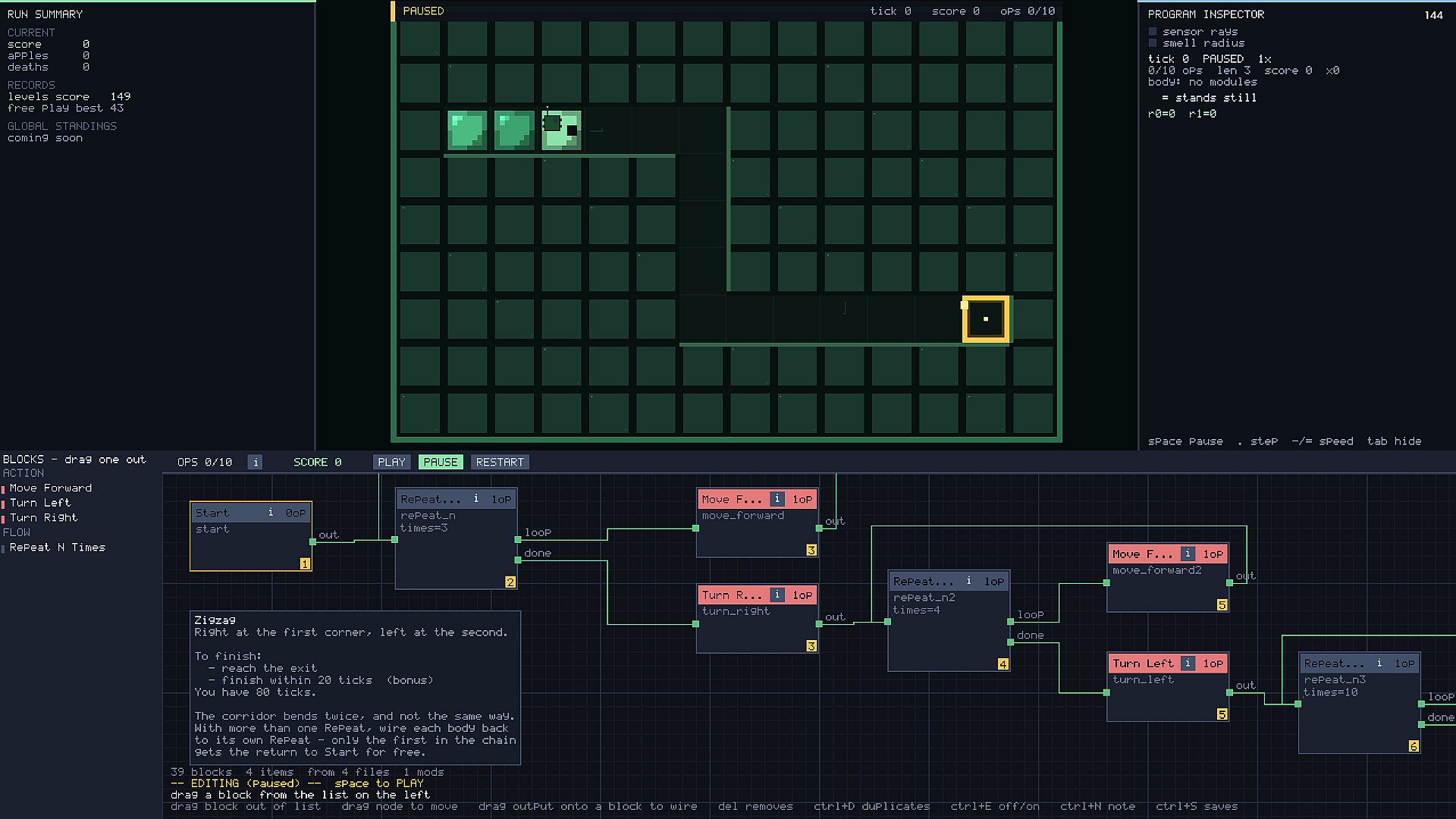Click the done port of repeat_n2 block
Image resolution: width=1456 pixels, height=819 pixels.
click(1010, 642)
